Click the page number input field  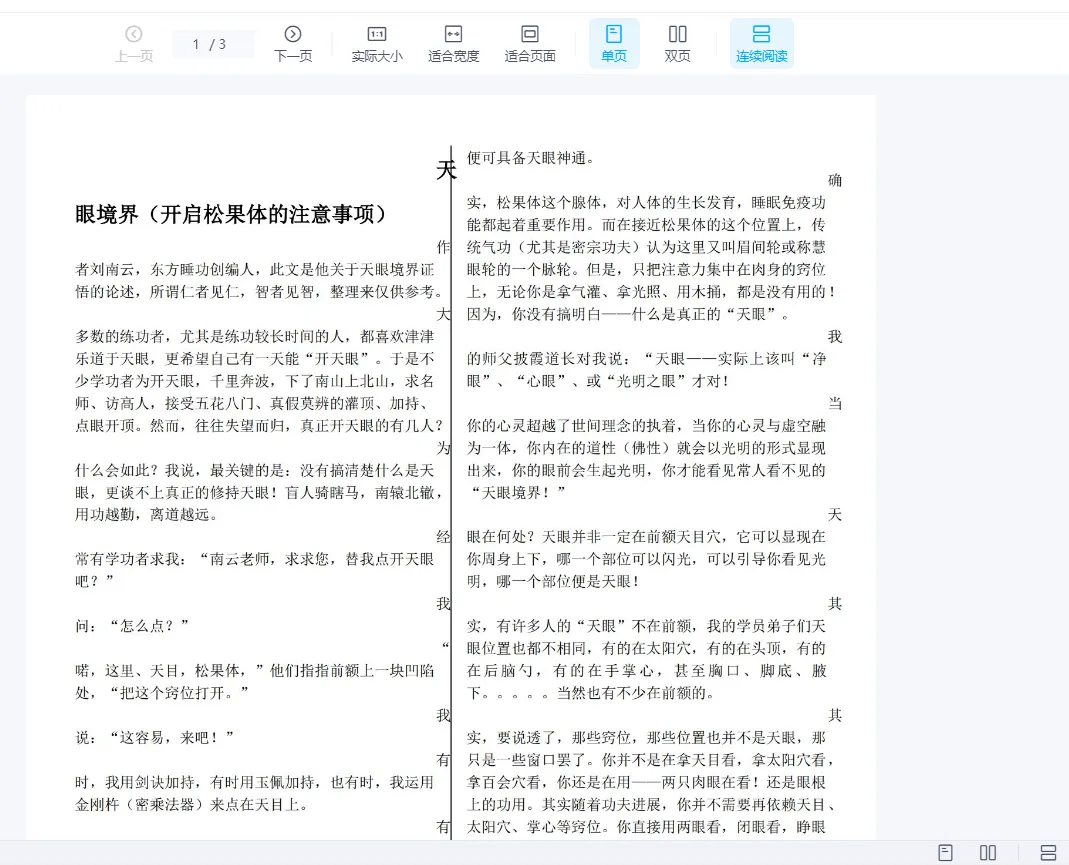pyautogui.click(x=196, y=44)
